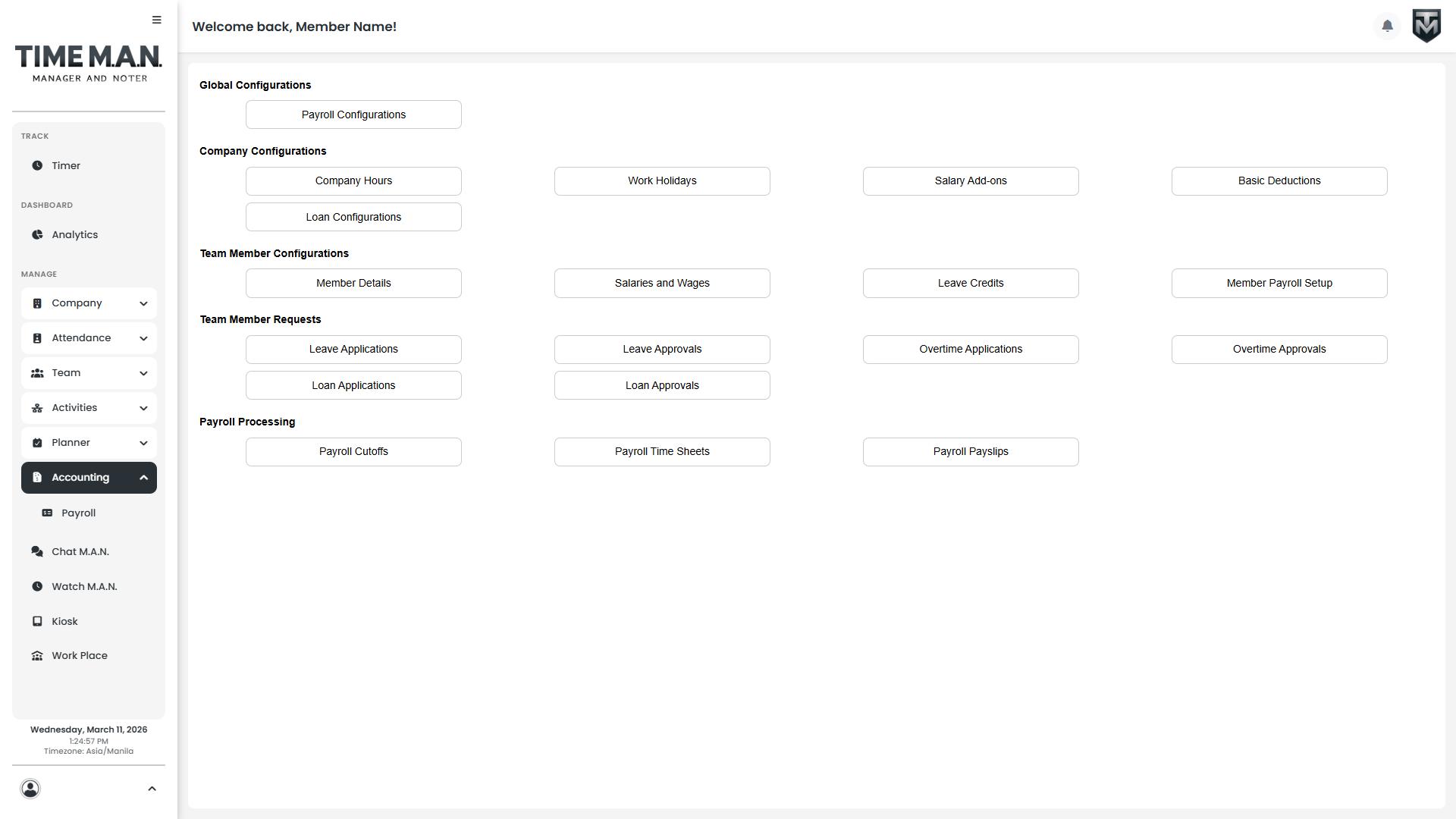Select the Payroll submenu item

78,513
